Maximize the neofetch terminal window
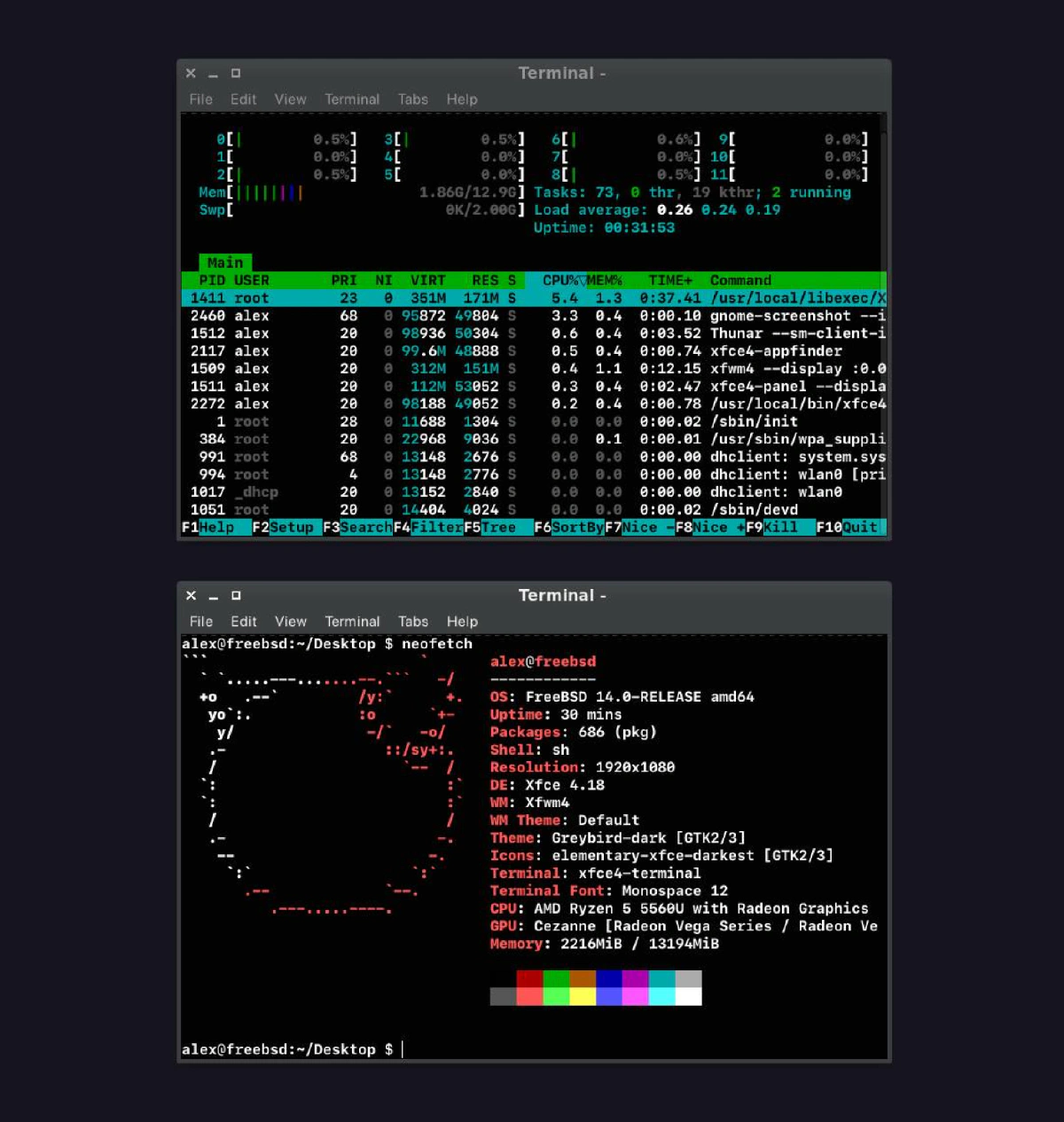Screen dimensions: 1064x1122 point(236,596)
